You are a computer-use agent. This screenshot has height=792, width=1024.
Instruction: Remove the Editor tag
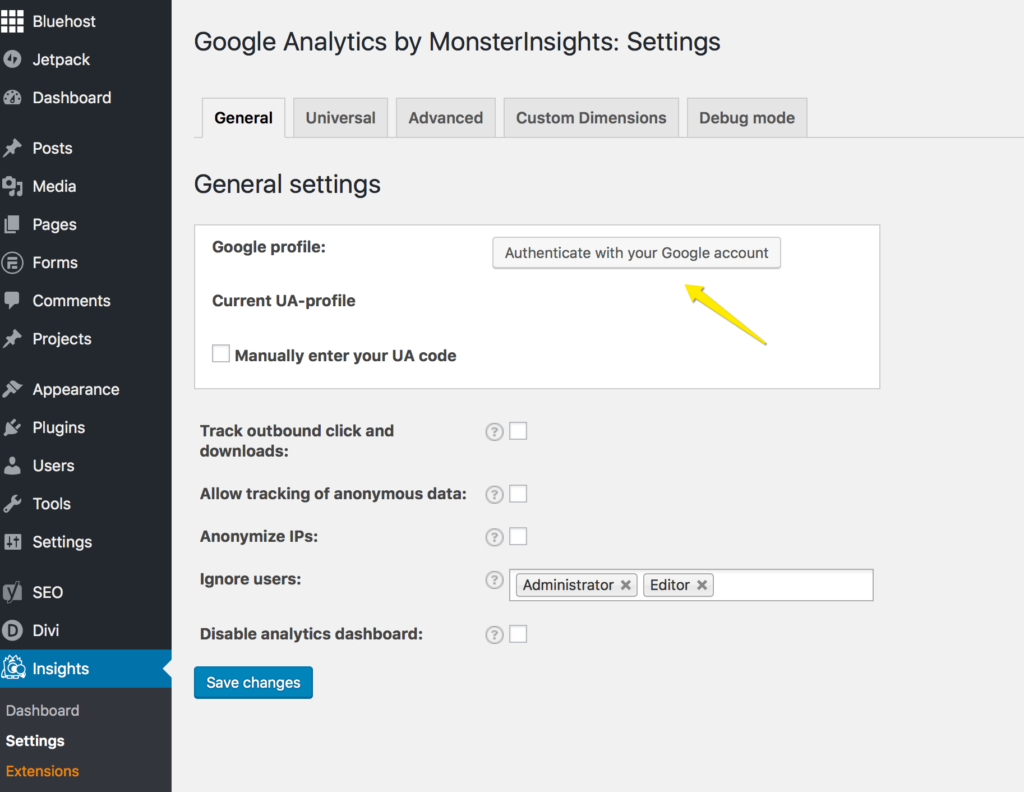coord(702,585)
